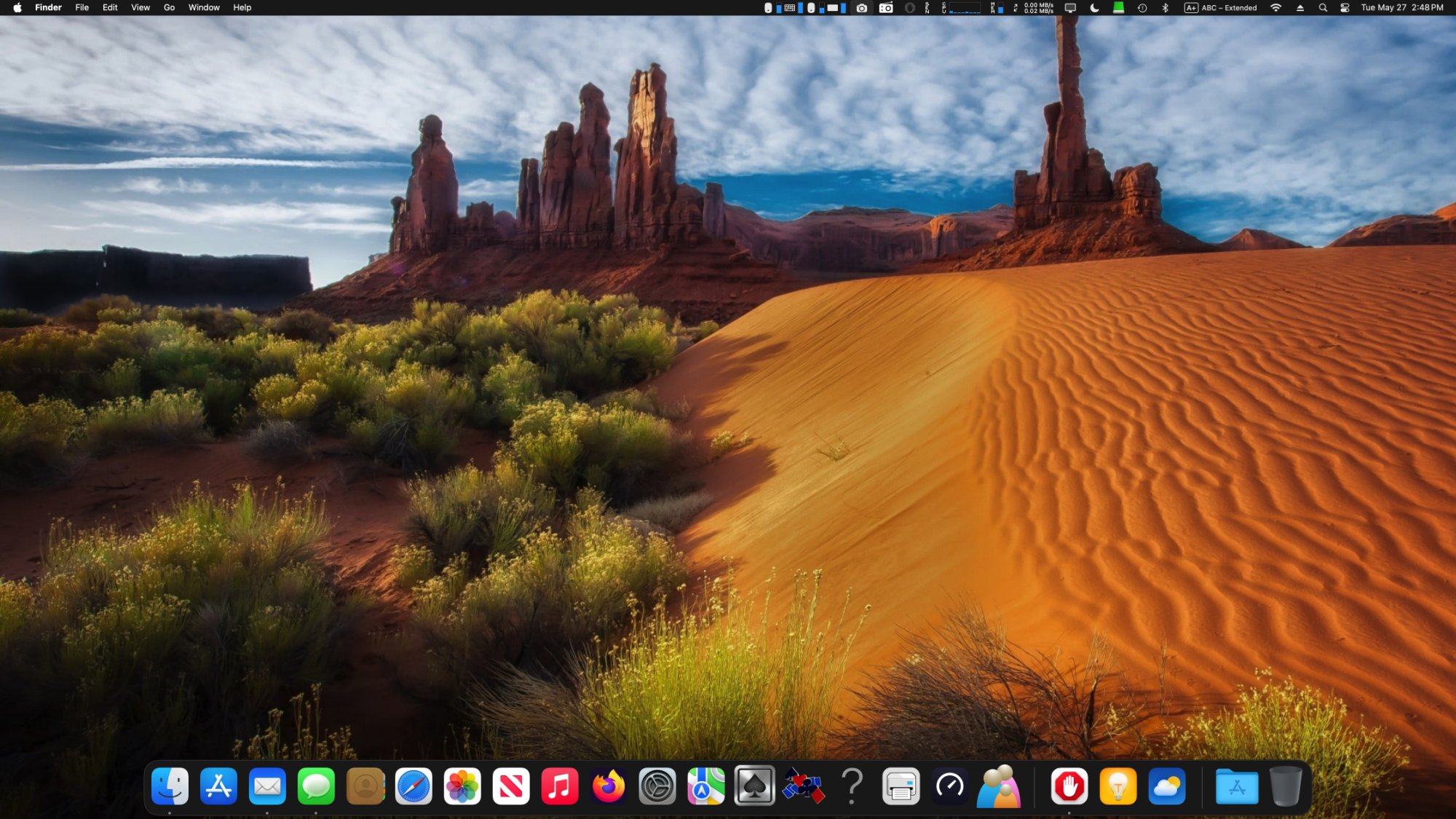Expand the Applications folder stack in the dock
Viewport: 1456px width, 819px height.
1237,786
